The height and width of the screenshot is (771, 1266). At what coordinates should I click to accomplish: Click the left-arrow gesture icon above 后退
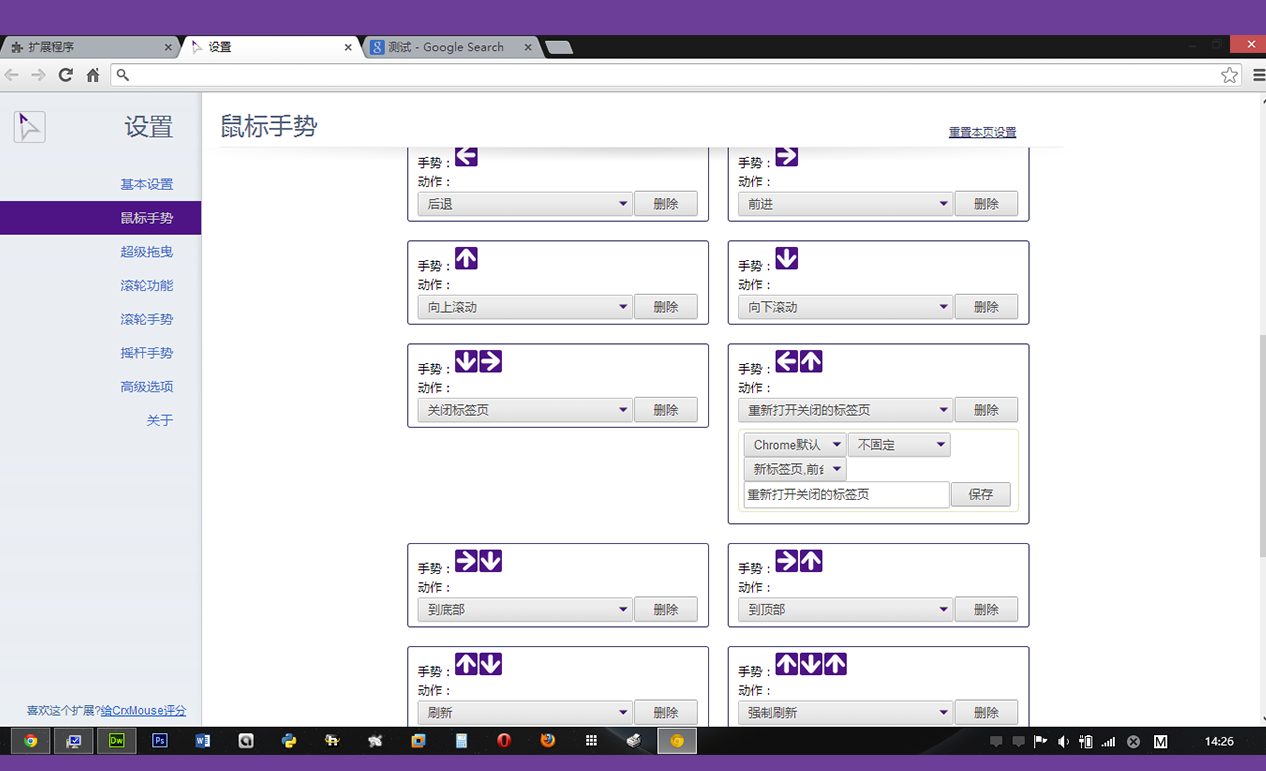coord(466,156)
